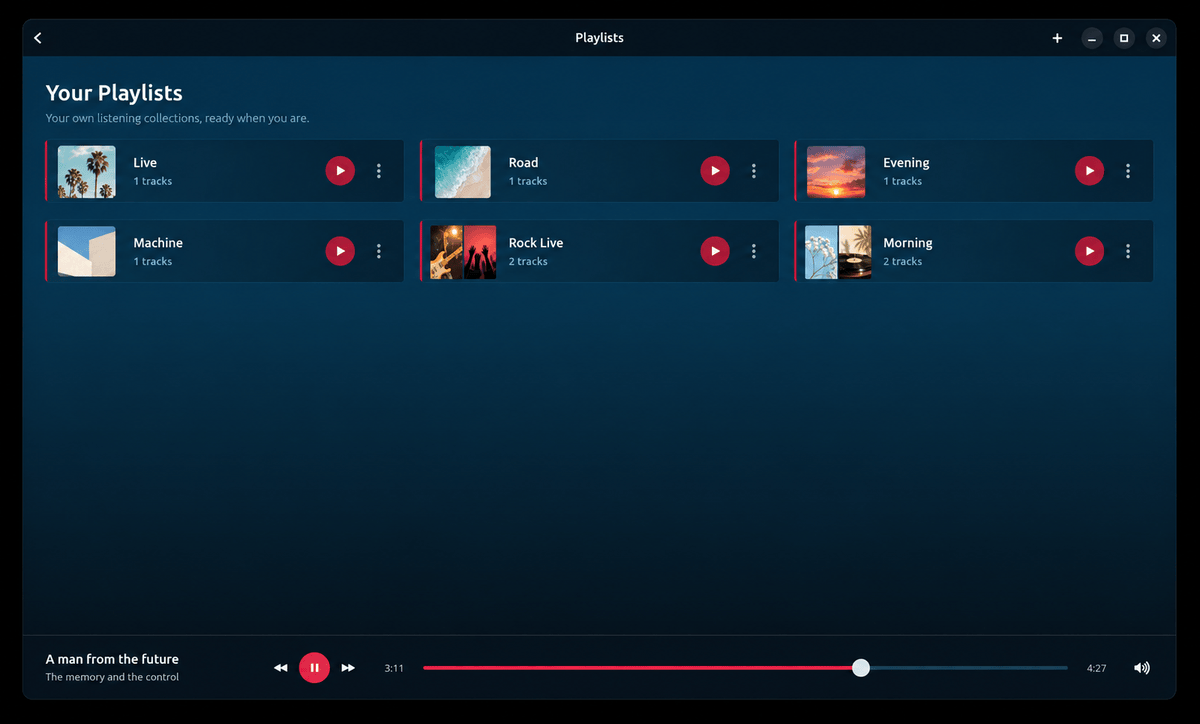Viewport: 1200px width, 724px height.
Task: Open more options for Rock Live playlist
Action: (753, 251)
